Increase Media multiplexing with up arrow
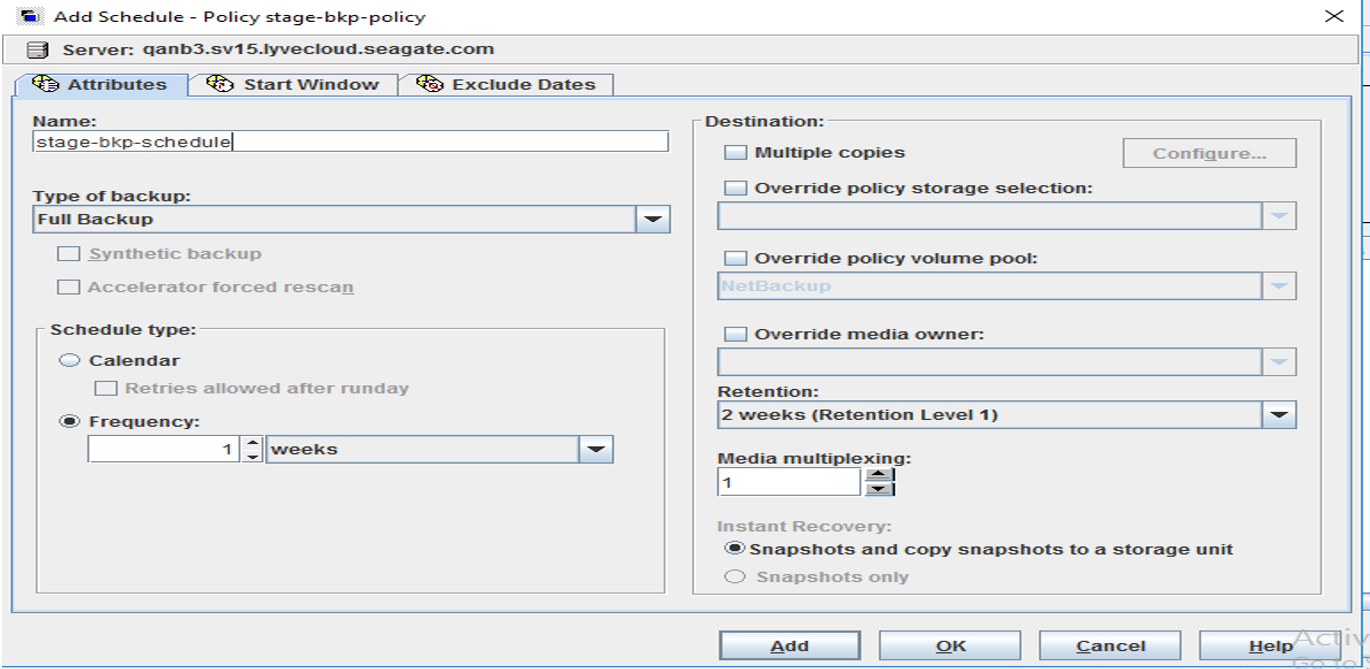1370x669 pixels. [879, 476]
